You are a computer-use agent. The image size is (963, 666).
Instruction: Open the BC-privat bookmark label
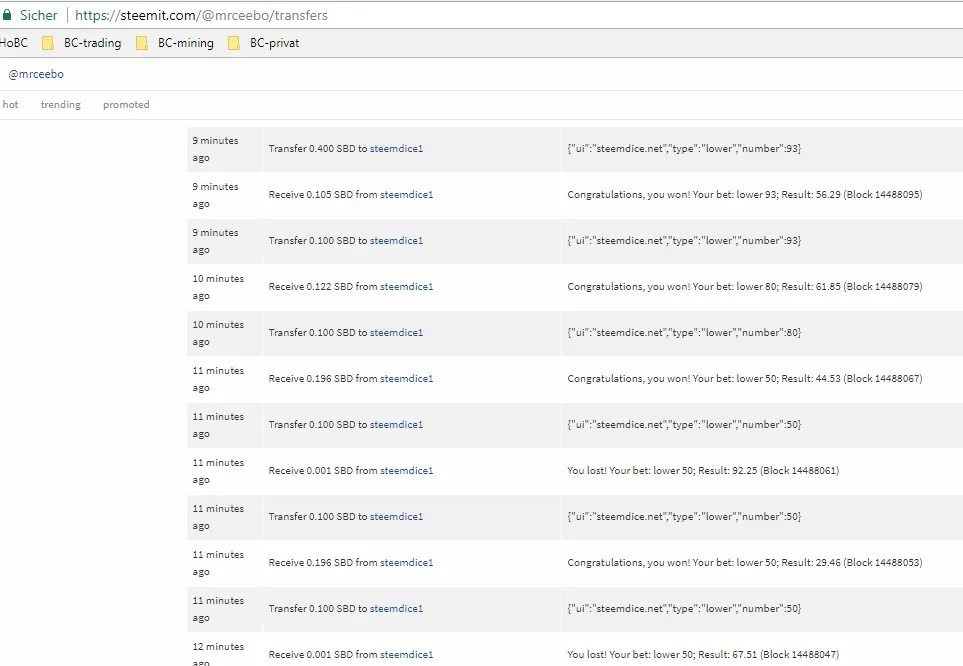coord(275,43)
